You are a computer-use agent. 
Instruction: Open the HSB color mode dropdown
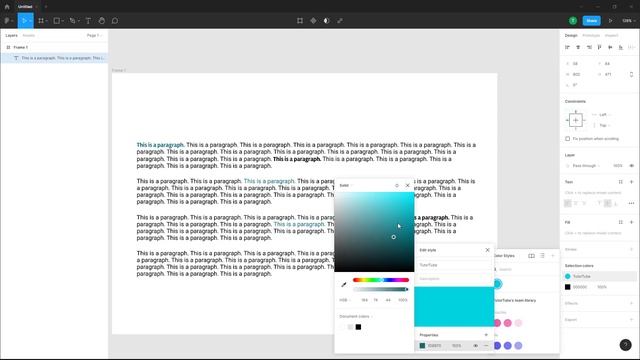tap(345, 300)
